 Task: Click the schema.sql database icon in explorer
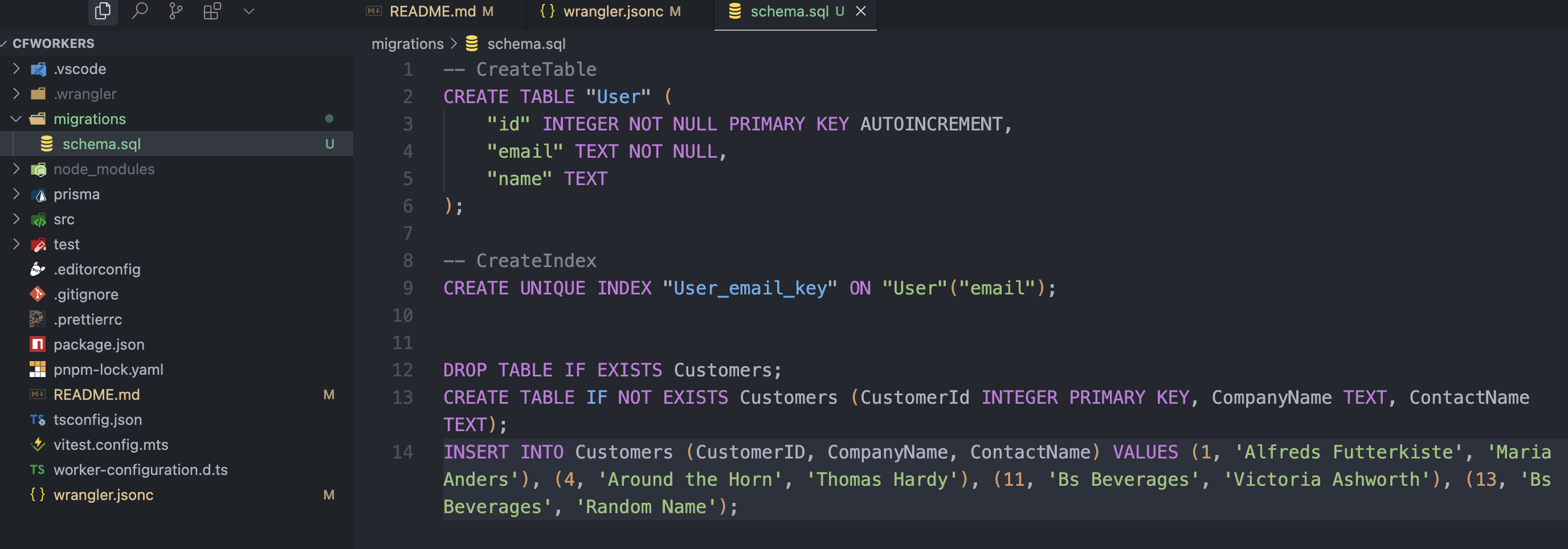(x=46, y=144)
